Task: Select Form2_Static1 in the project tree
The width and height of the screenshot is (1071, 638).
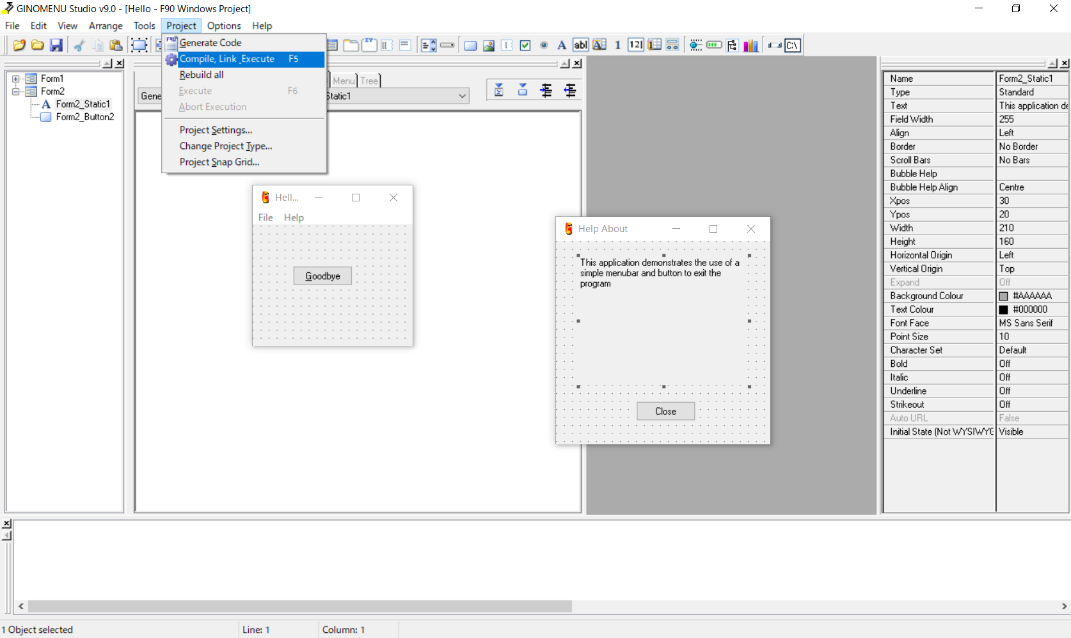Action: tap(83, 104)
